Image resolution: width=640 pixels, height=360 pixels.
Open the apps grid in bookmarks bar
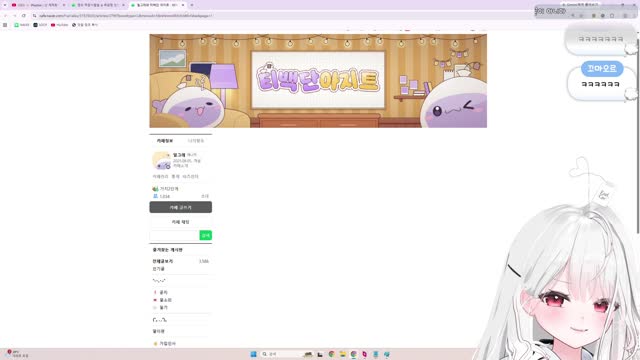[x=5, y=25]
